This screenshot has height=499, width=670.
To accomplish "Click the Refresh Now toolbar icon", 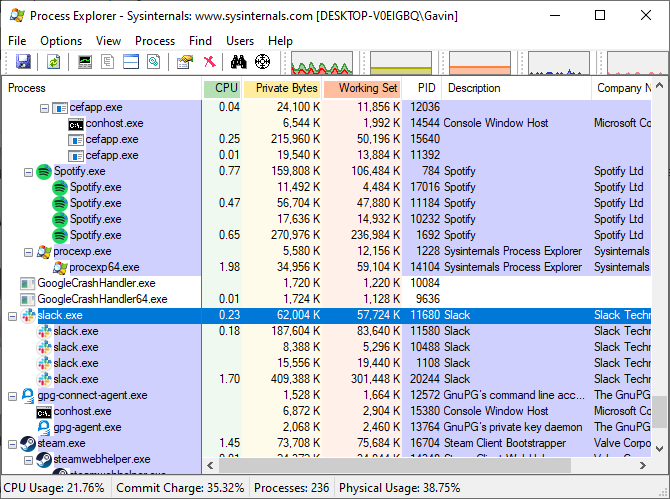I will pyautogui.click(x=53, y=62).
